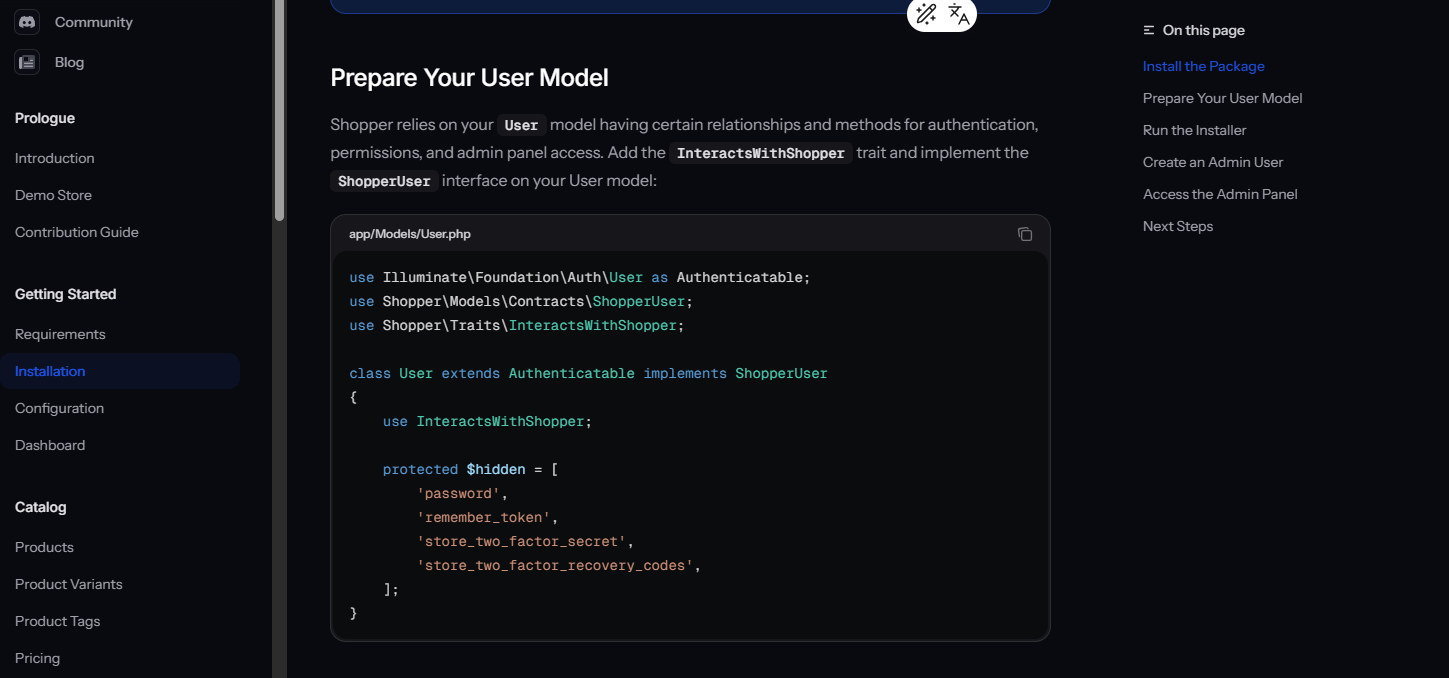1449x678 pixels.
Task: Click the On this page list icon
Action: [1149, 31]
